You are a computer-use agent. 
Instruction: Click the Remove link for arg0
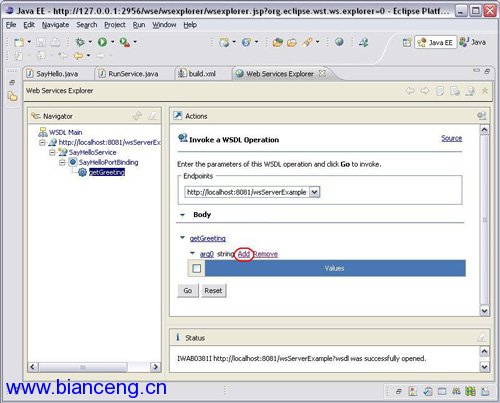coord(266,254)
